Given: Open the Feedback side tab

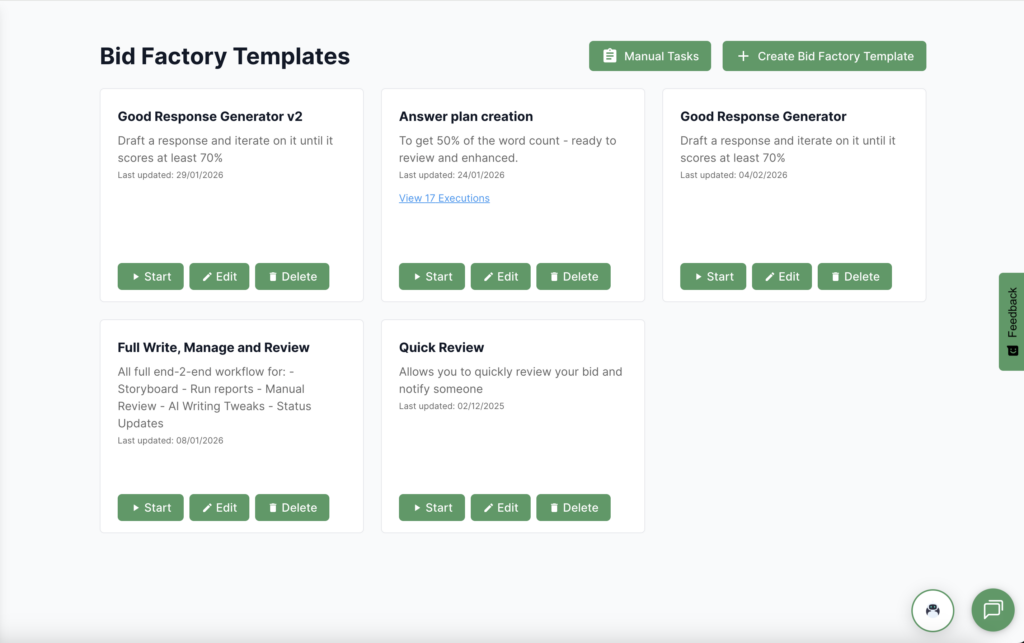Looking at the screenshot, I should 1011,321.
